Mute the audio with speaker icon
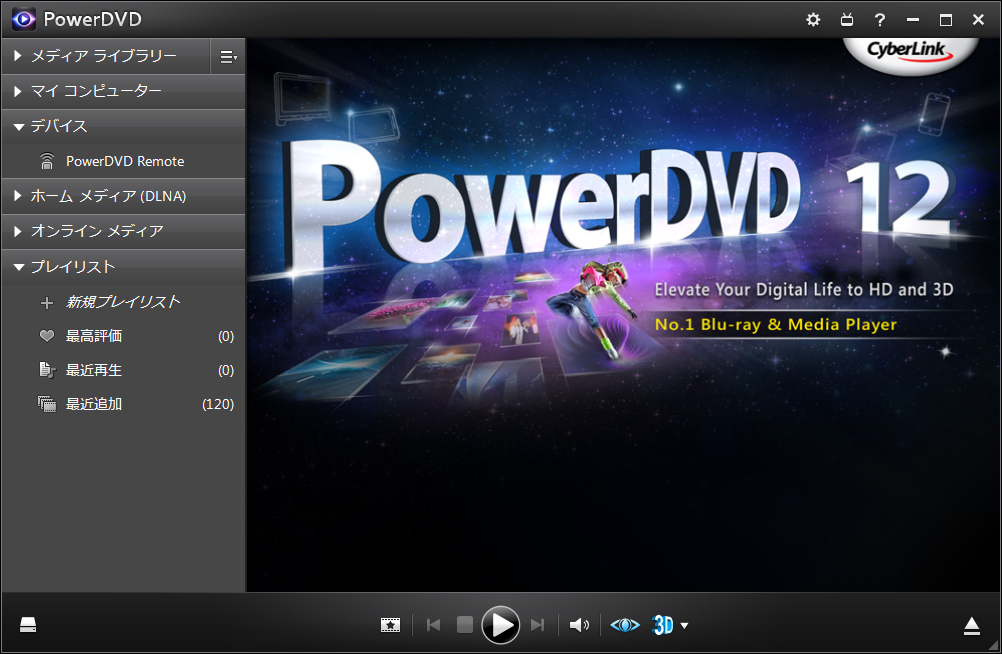This screenshot has width=1002, height=654. coord(579,624)
